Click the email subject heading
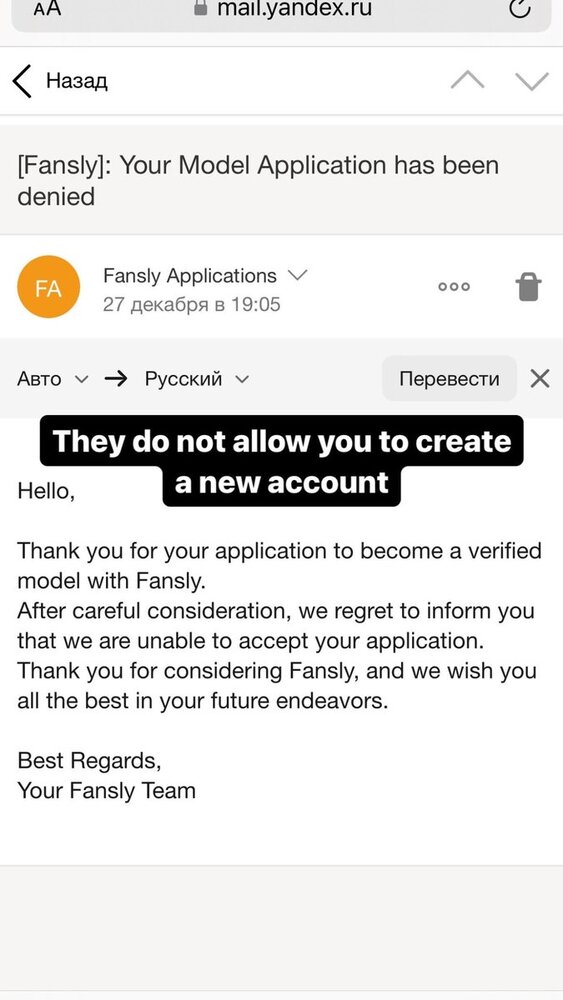Viewport: 563px width, 1000px height. [x=258, y=180]
